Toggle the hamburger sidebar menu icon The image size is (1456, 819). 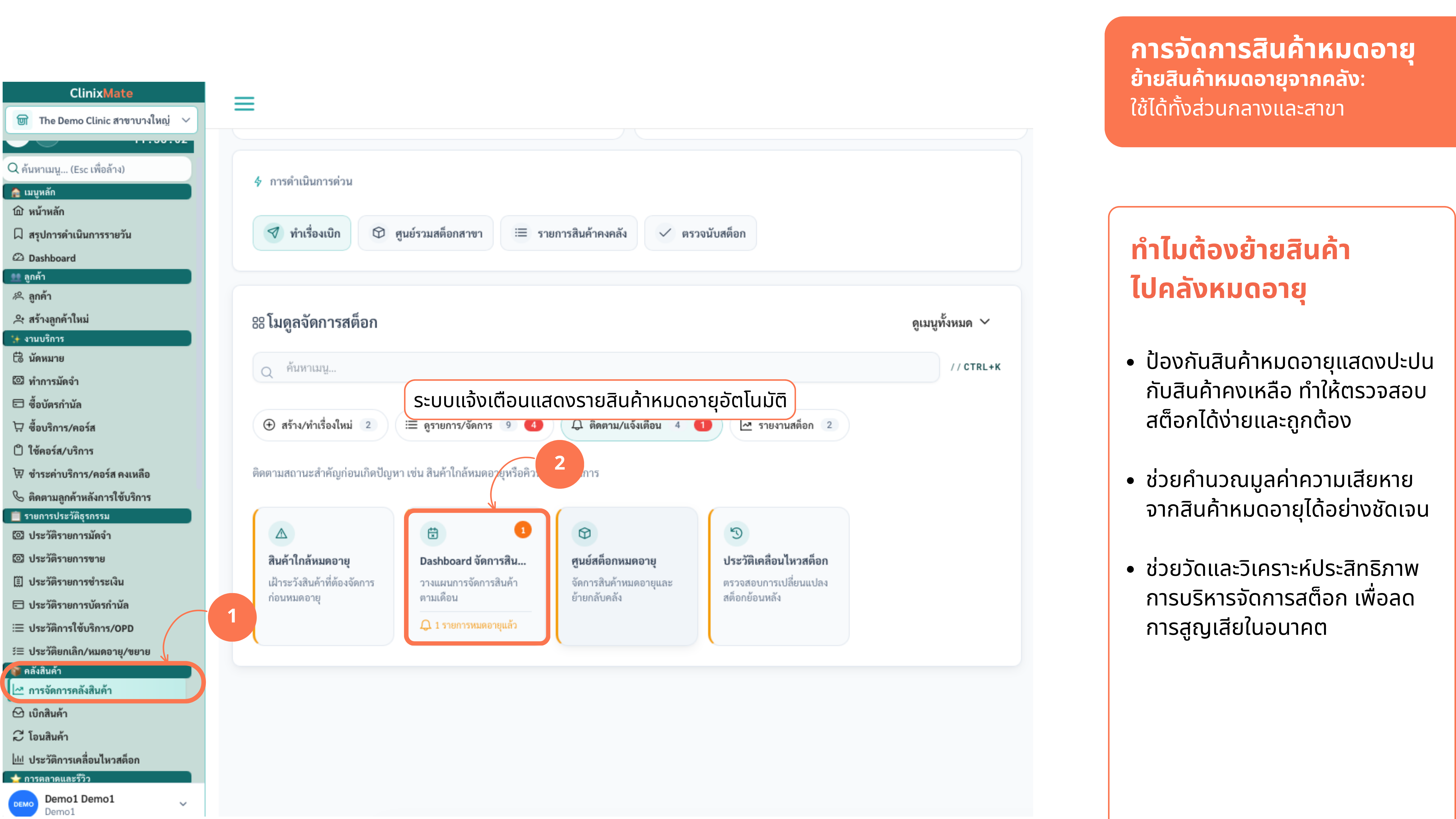pyautogui.click(x=244, y=103)
